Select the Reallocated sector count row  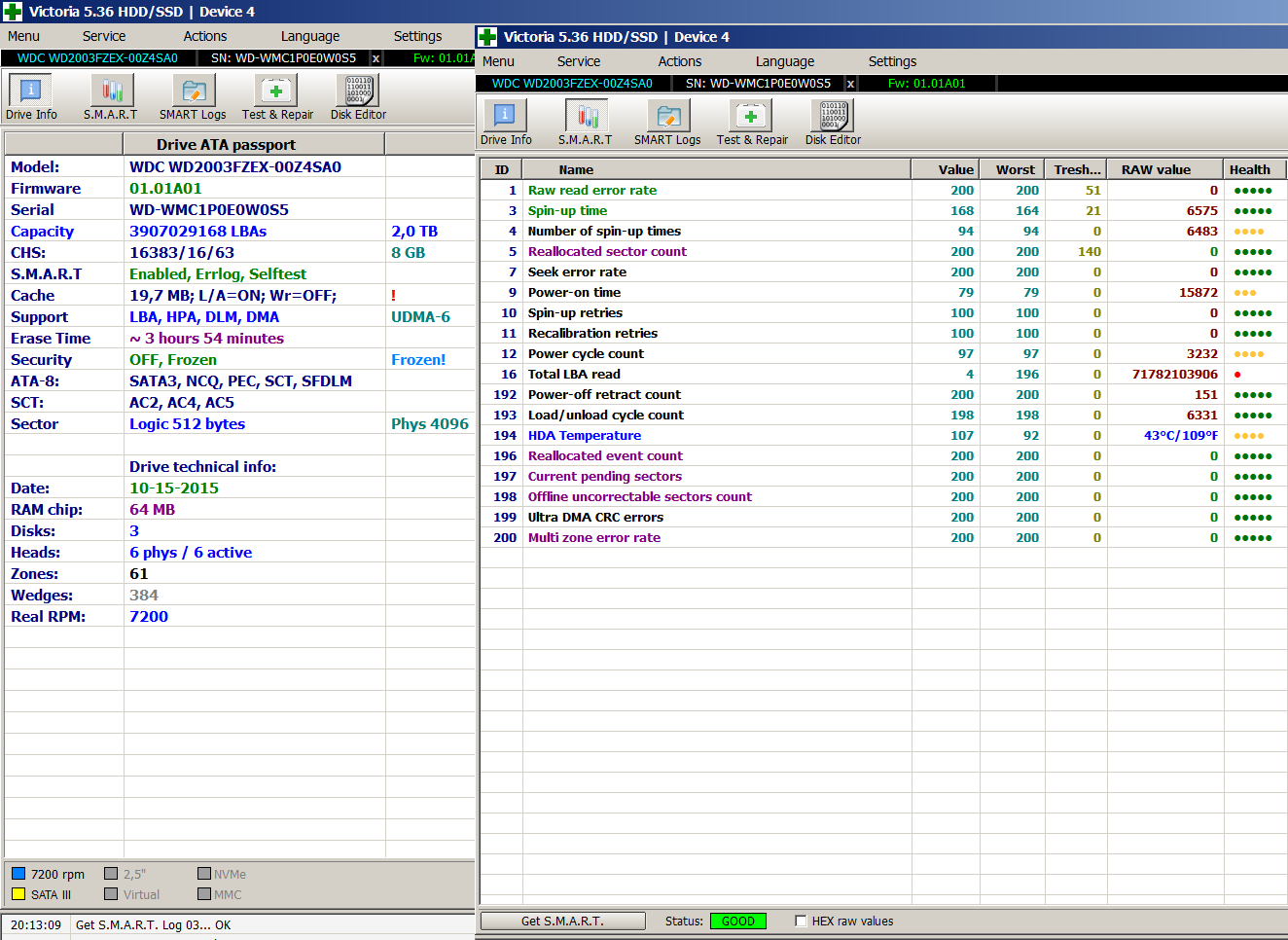click(607, 252)
